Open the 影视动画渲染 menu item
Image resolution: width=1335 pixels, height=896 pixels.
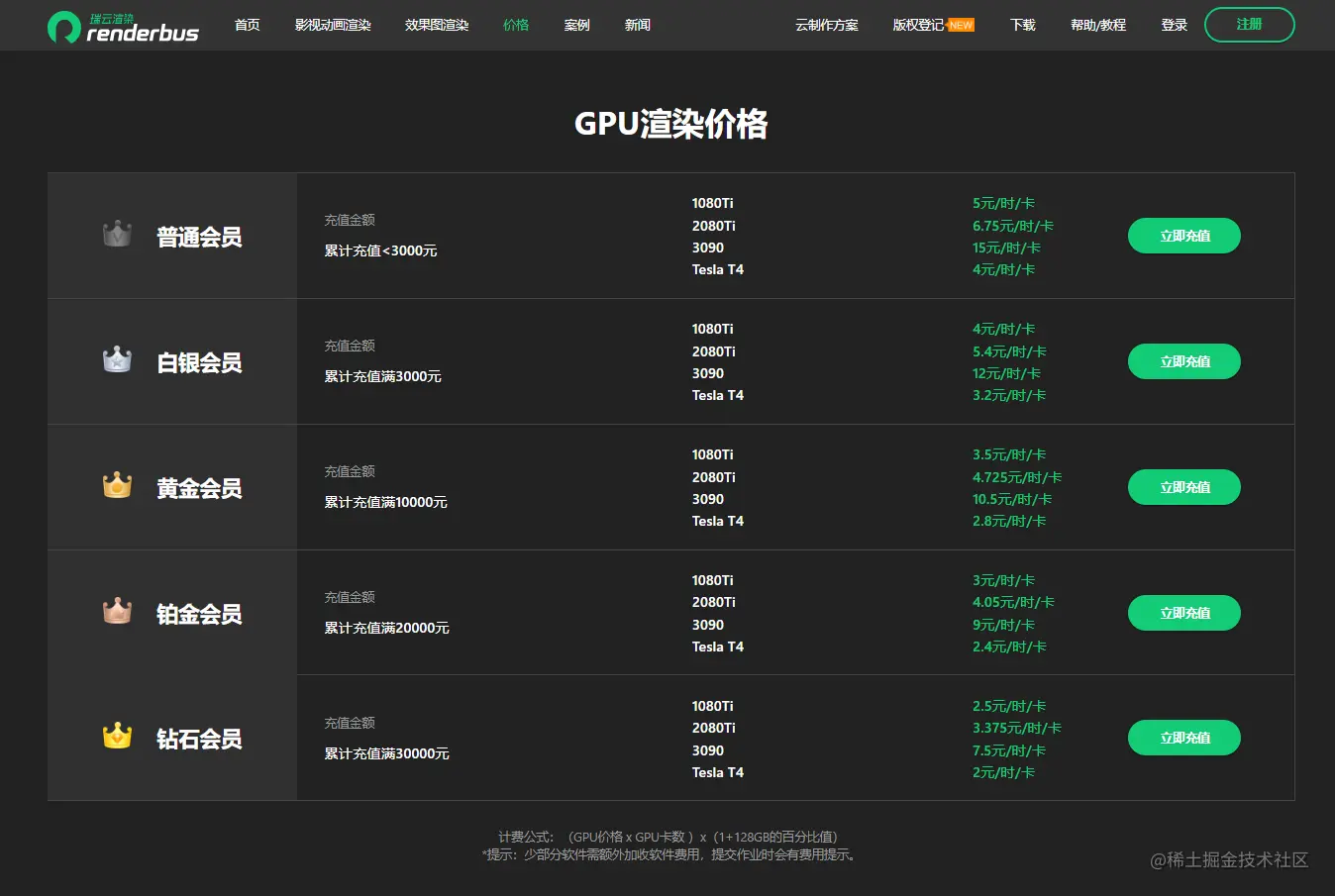pyautogui.click(x=331, y=25)
